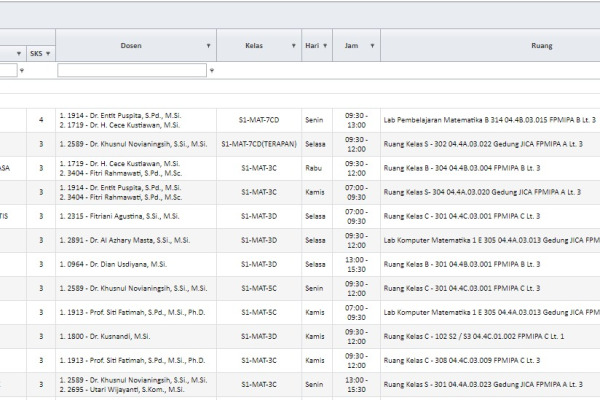Sort by the Ruang column header
600x400 pixels.
tap(541, 46)
